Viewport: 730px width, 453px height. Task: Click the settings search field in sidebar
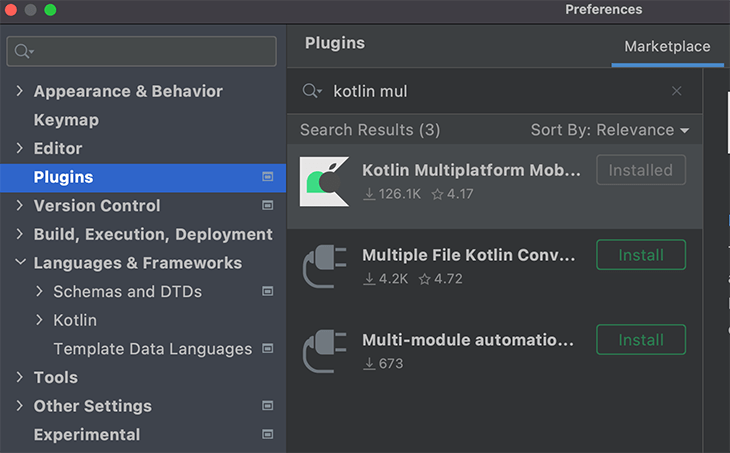tap(142, 51)
